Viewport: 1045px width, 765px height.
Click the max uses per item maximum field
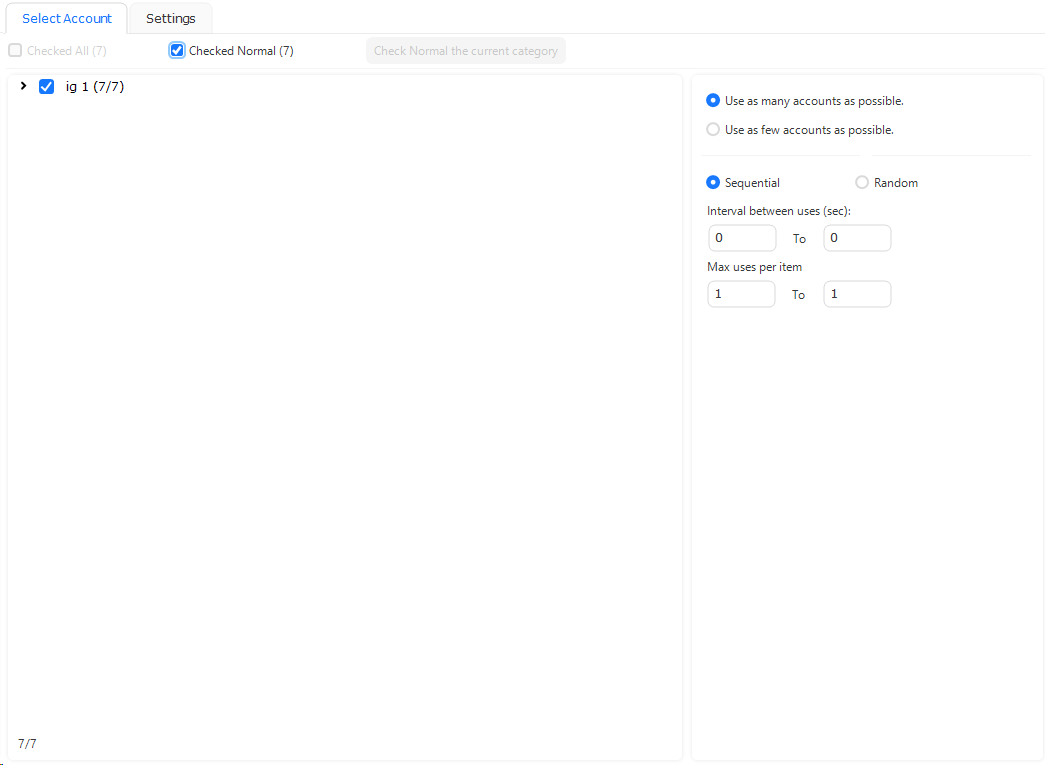856,294
